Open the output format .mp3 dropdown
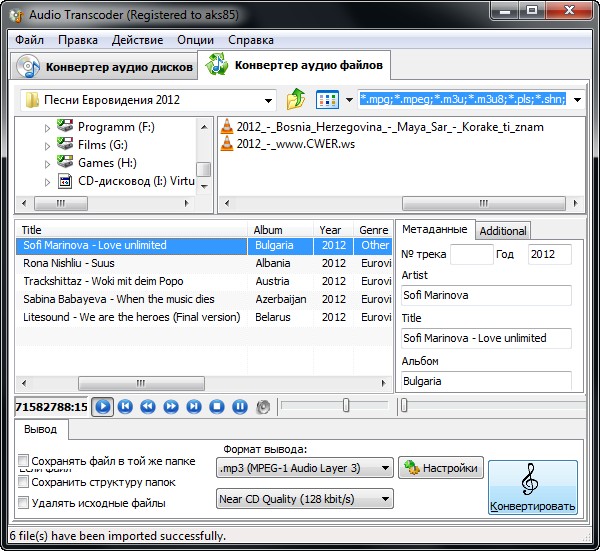 pos(305,467)
